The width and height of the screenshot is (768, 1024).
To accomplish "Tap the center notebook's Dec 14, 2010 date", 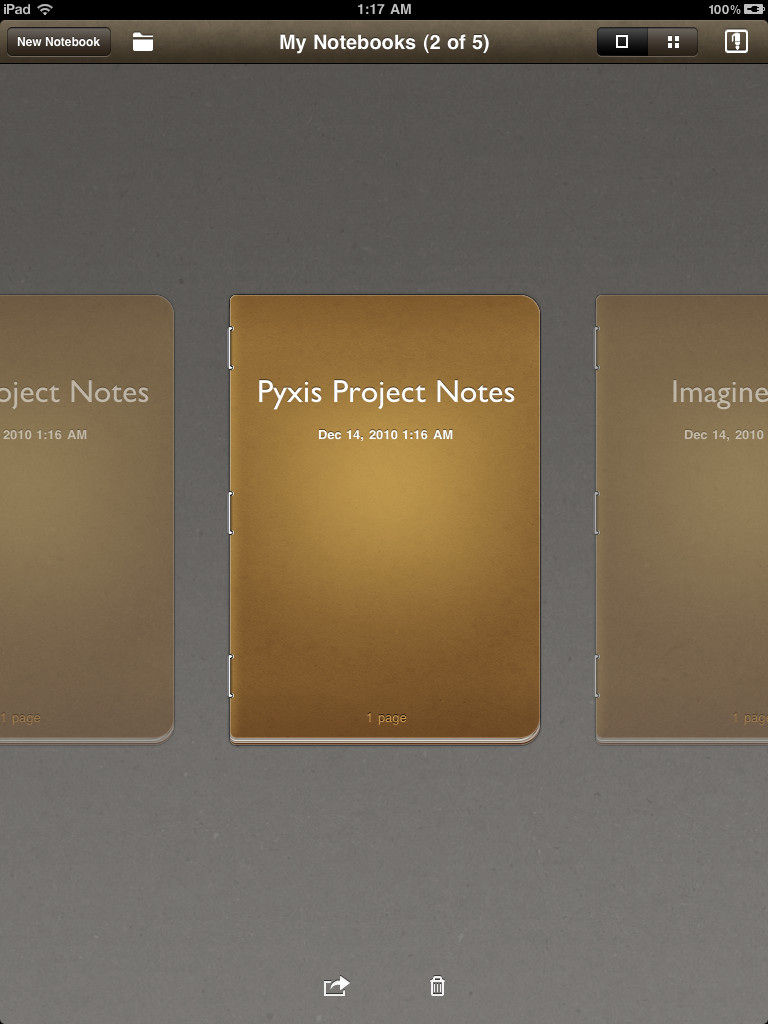I will tap(385, 434).
